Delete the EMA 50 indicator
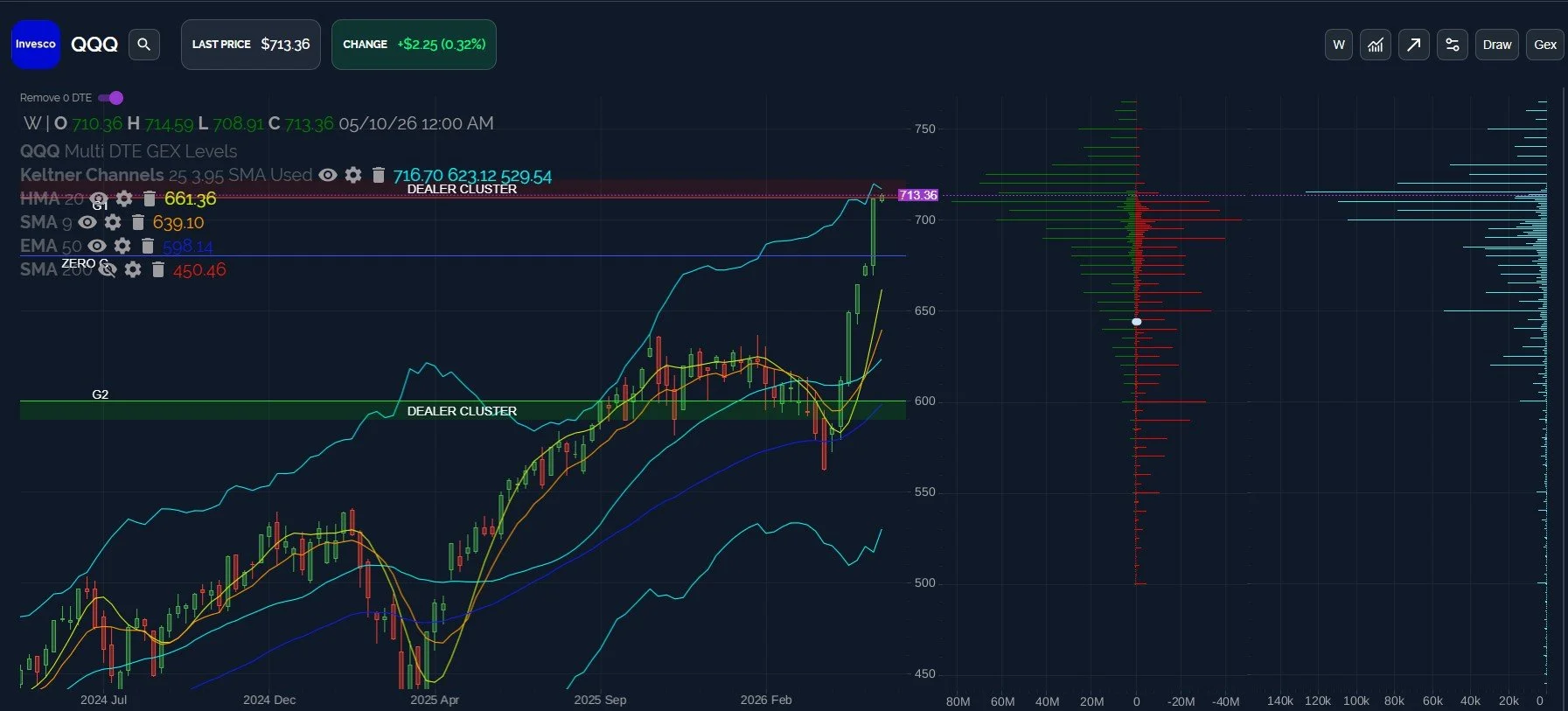The width and height of the screenshot is (1568, 711). pyautogui.click(x=148, y=246)
